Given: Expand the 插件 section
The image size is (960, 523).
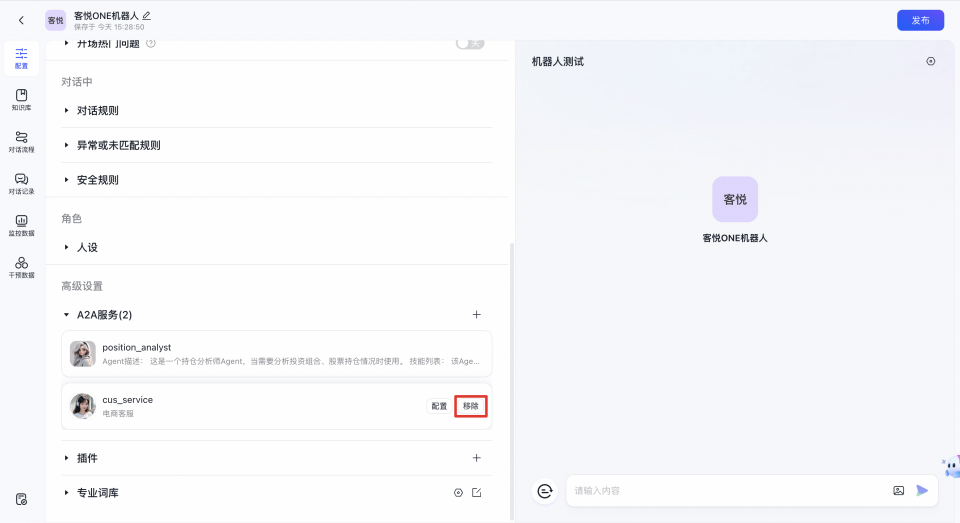Looking at the screenshot, I should pos(66,458).
